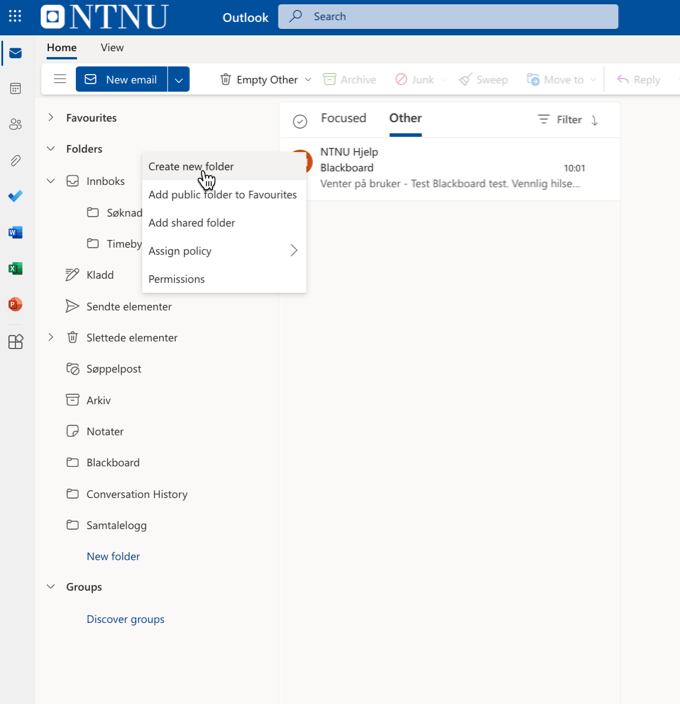Open the Files paperclip icon in sidebar

(x=15, y=160)
